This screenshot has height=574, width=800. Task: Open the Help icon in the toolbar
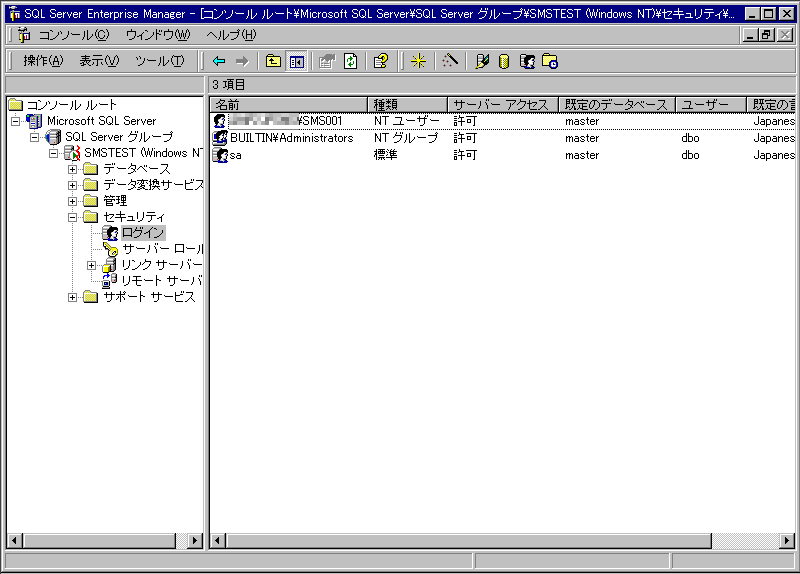click(381, 61)
